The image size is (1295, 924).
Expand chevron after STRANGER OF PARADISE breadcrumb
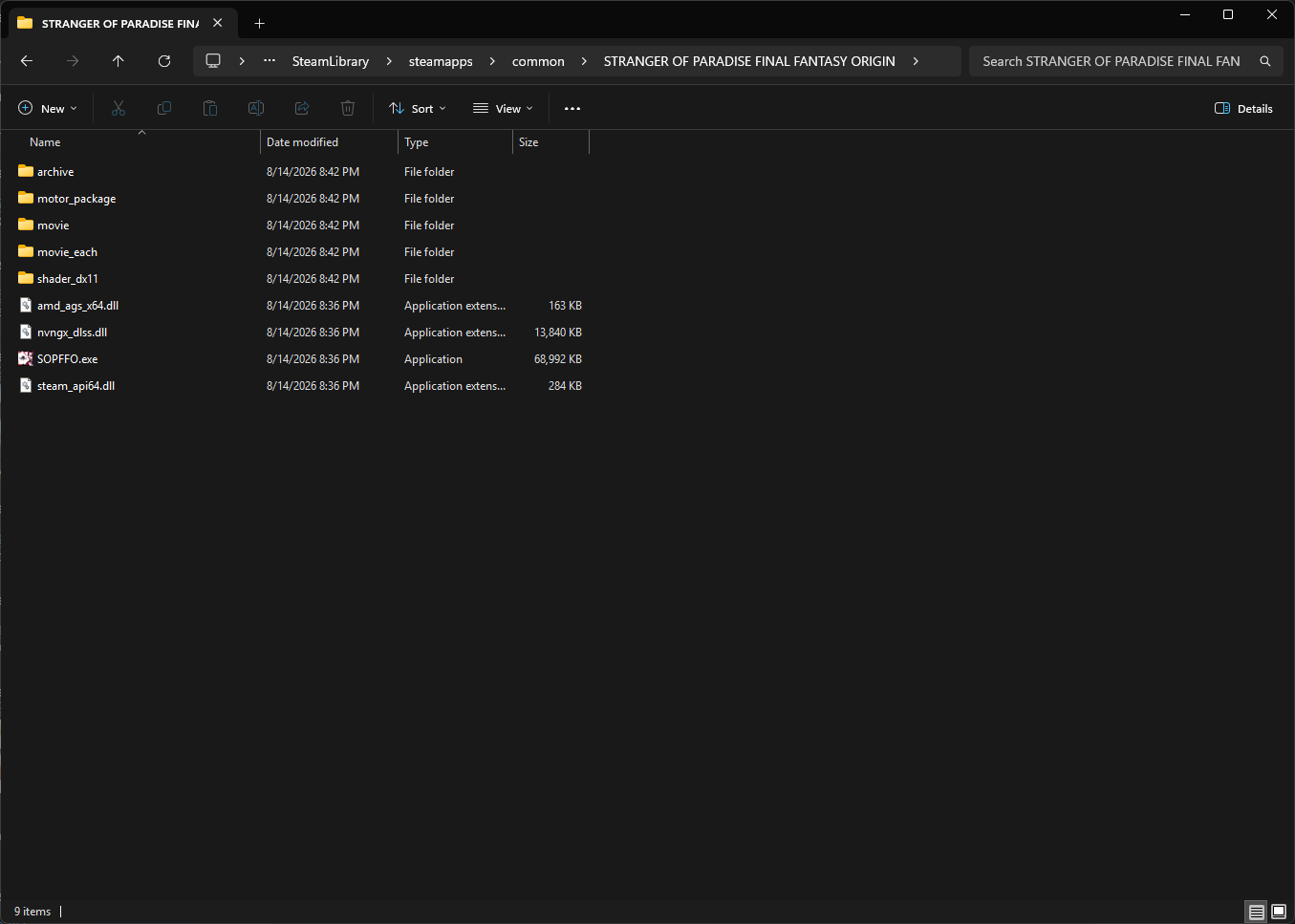click(916, 61)
